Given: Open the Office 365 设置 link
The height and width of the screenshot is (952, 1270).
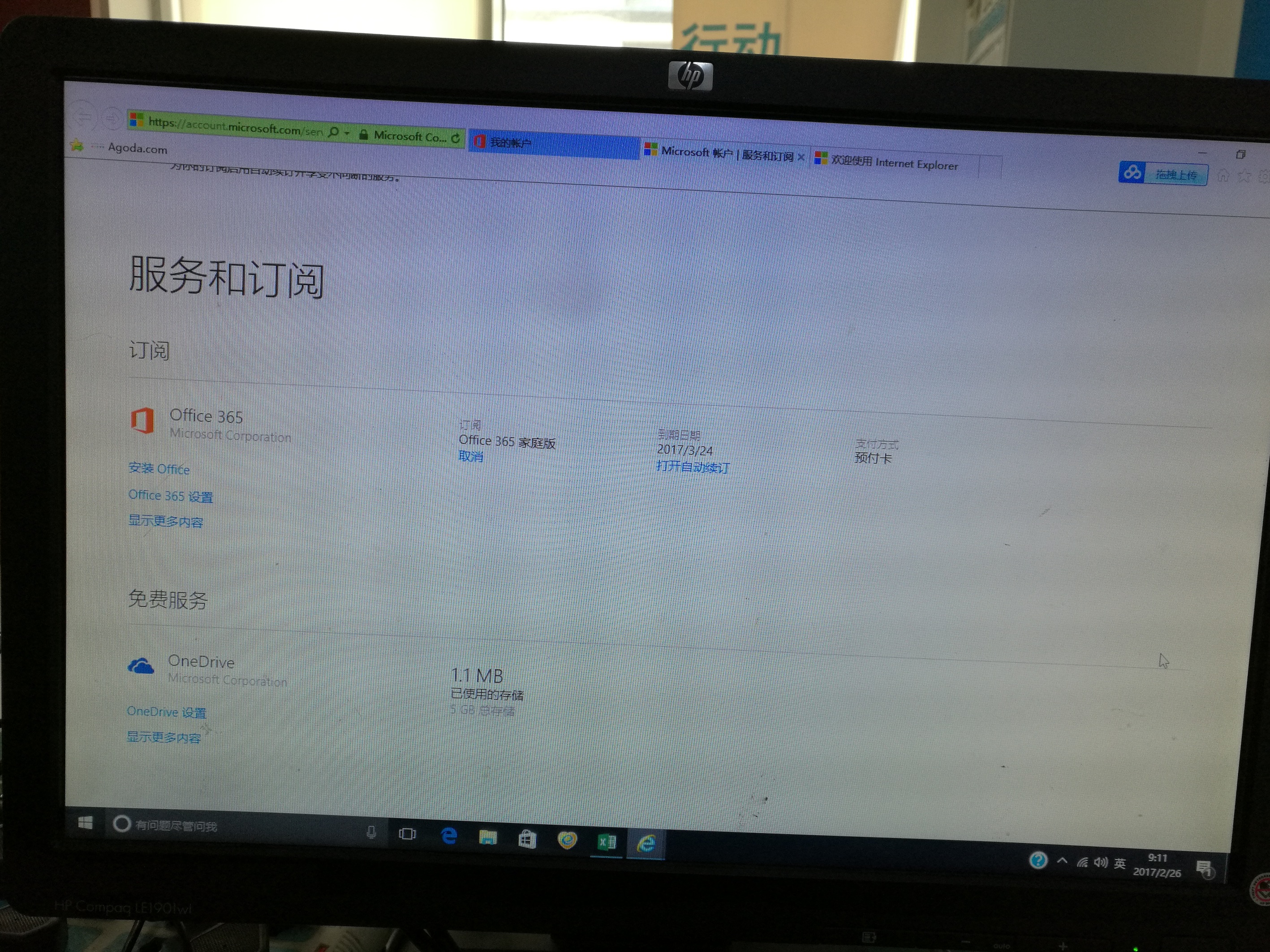Looking at the screenshot, I should click(171, 495).
